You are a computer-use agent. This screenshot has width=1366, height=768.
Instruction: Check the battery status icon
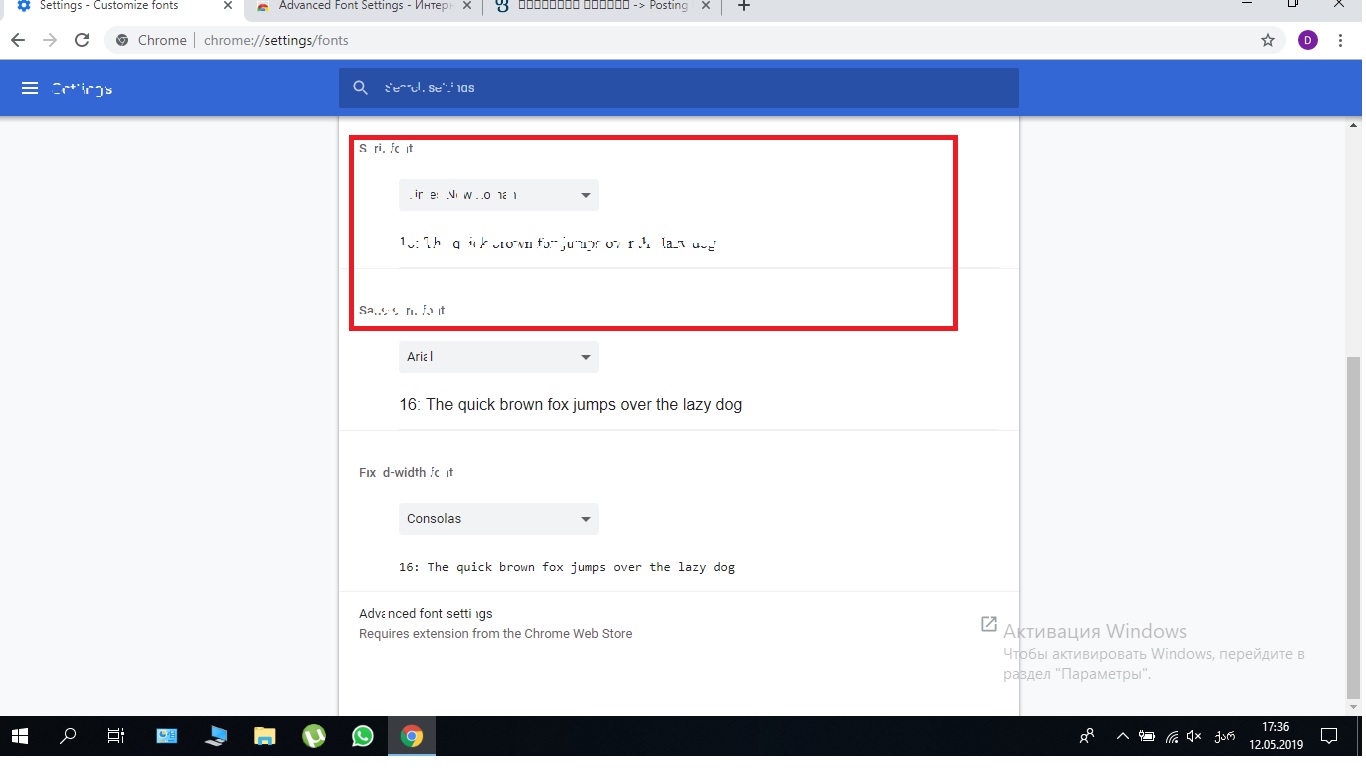coord(1148,737)
